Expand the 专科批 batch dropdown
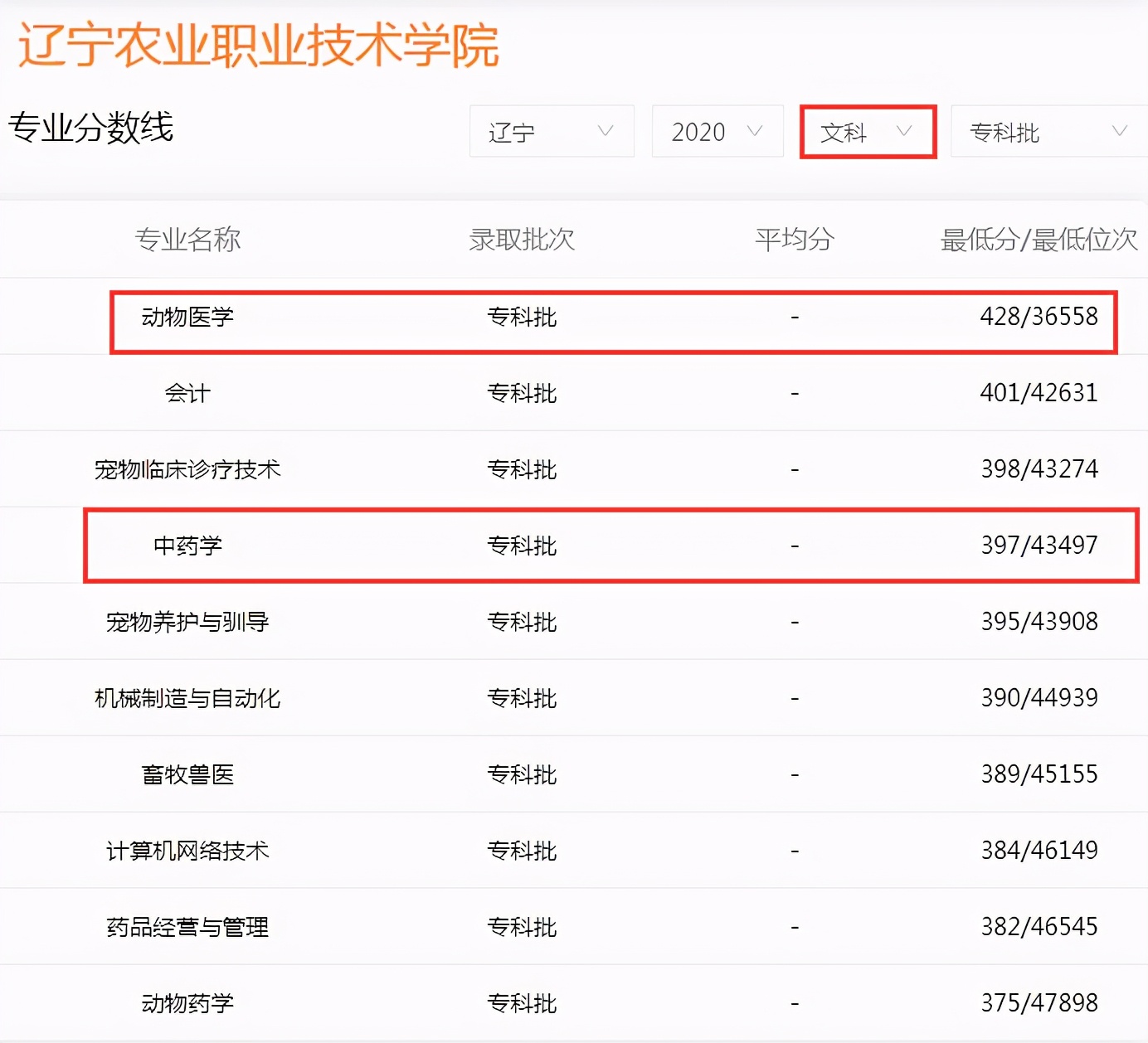This screenshot has height=1043, width=1148. pyautogui.click(x=1045, y=131)
